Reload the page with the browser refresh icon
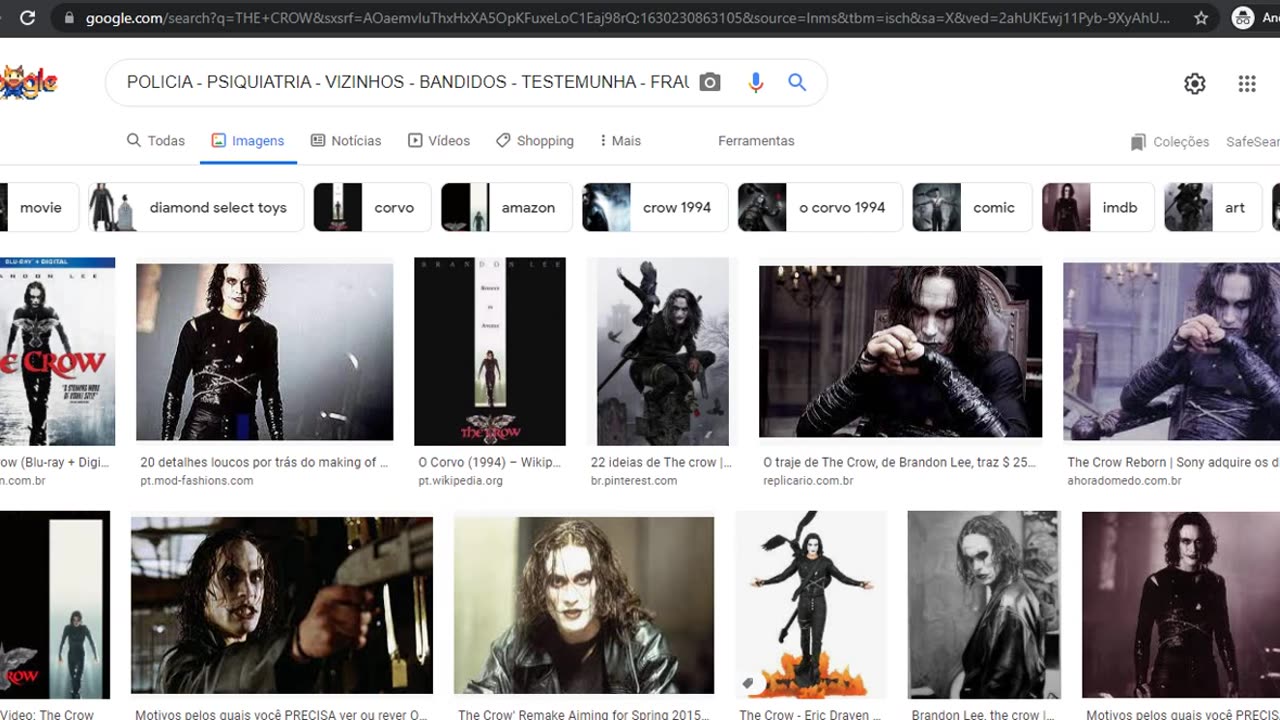Viewport: 1280px width, 720px height. 28,18
